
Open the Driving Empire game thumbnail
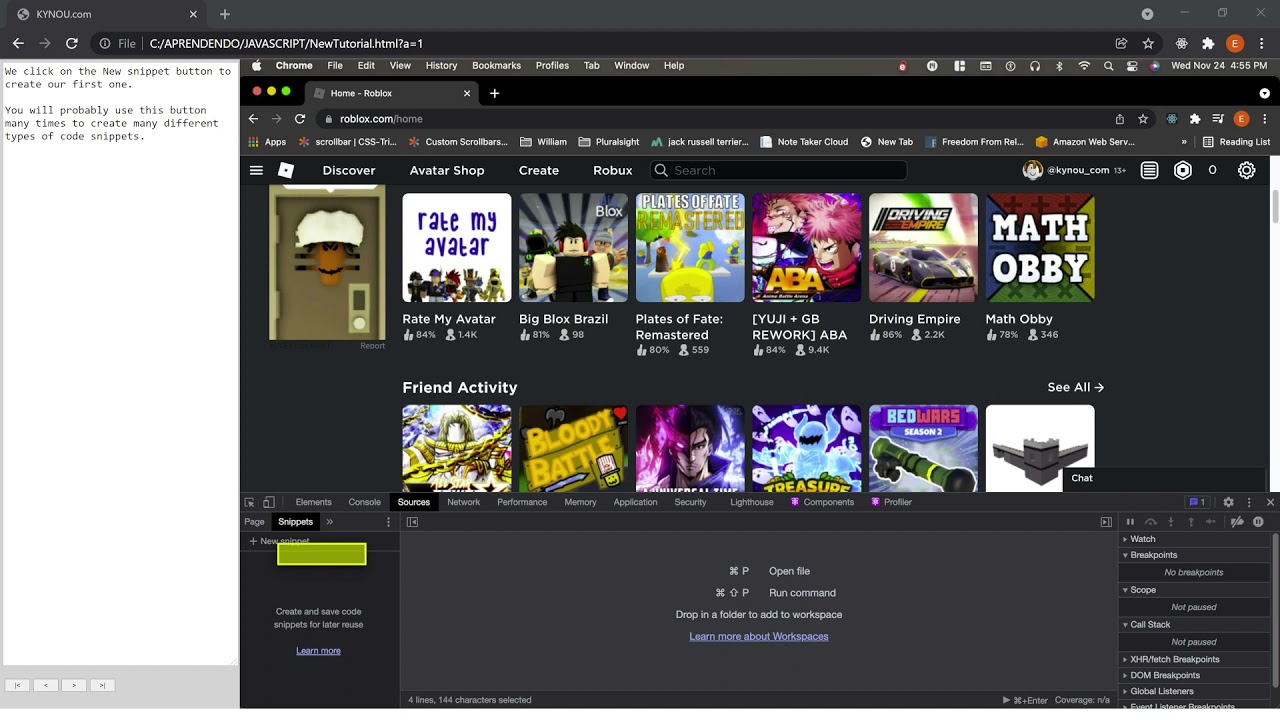pyautogui.click(x=923, y=248)
